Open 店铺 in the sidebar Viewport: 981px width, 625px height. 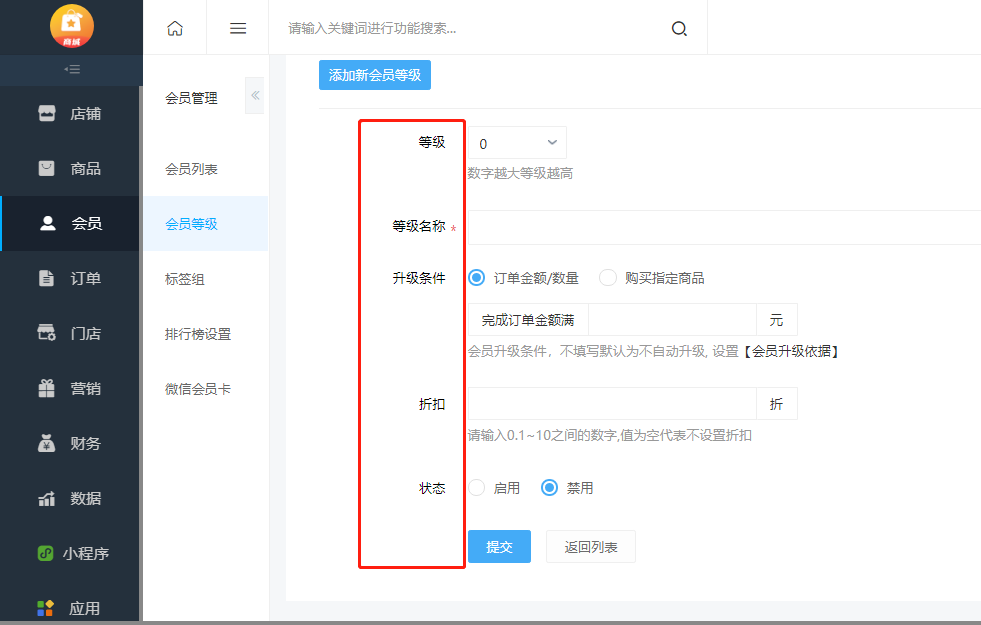coord(86,114)
